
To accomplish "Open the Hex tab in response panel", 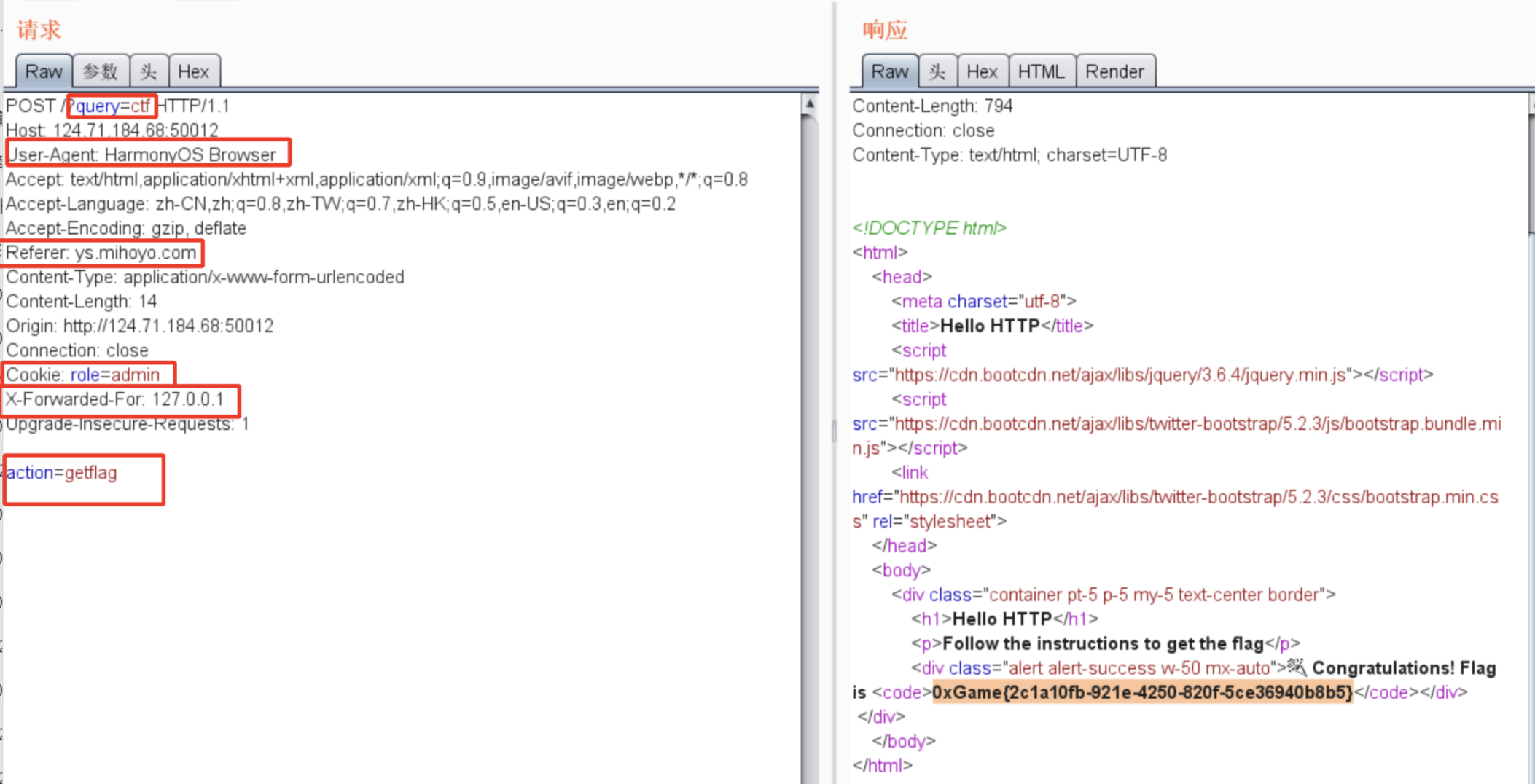I will (x=983, y=71).
